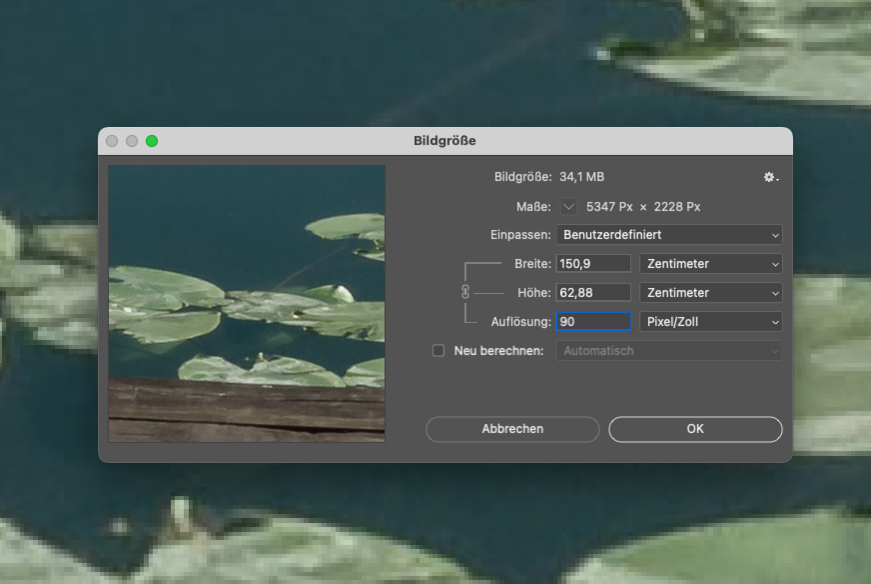Enable the Neu berechnen checkbox
The width and height of the screenshot is (871, 584).
(x=438, y=351)
